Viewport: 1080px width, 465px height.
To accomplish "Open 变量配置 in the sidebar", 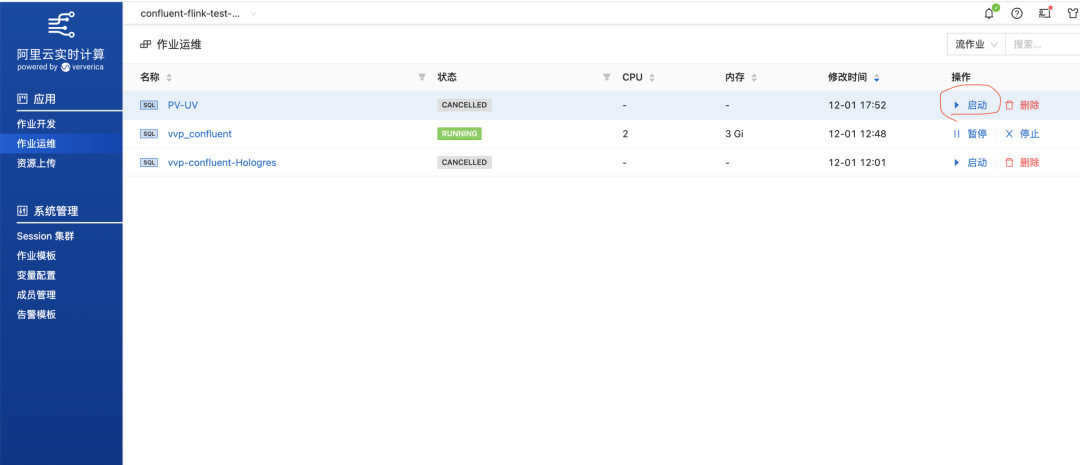I will tap(37, 276).
